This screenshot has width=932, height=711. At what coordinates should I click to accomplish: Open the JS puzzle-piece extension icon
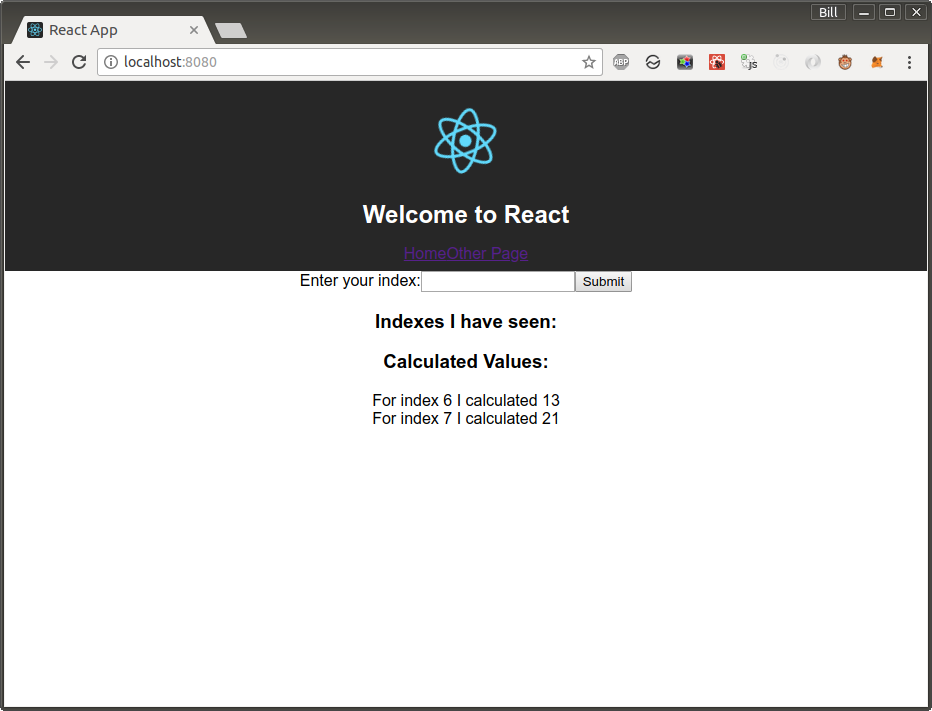[749, 62]
